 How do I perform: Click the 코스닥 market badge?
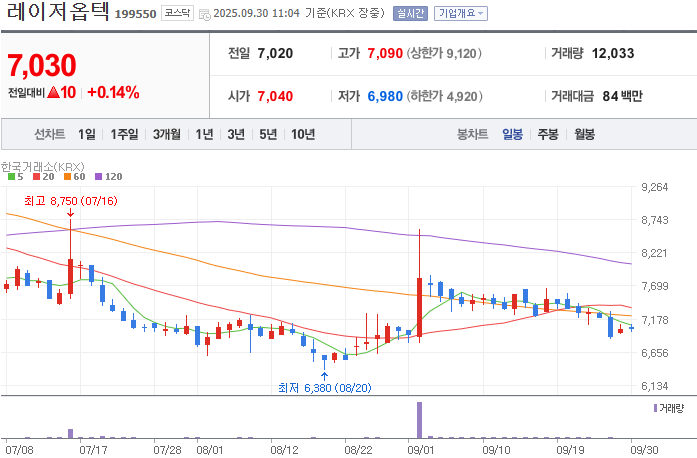[177, 13]
